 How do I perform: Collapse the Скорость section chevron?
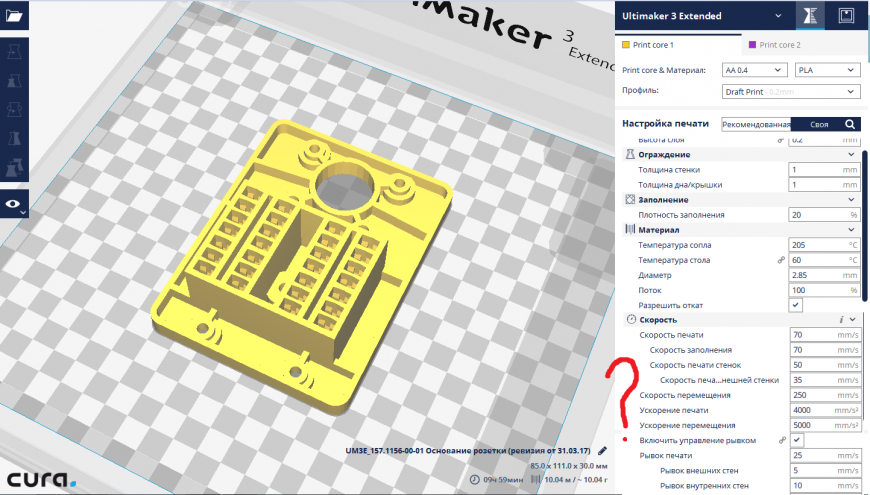(x=852, y=319)
